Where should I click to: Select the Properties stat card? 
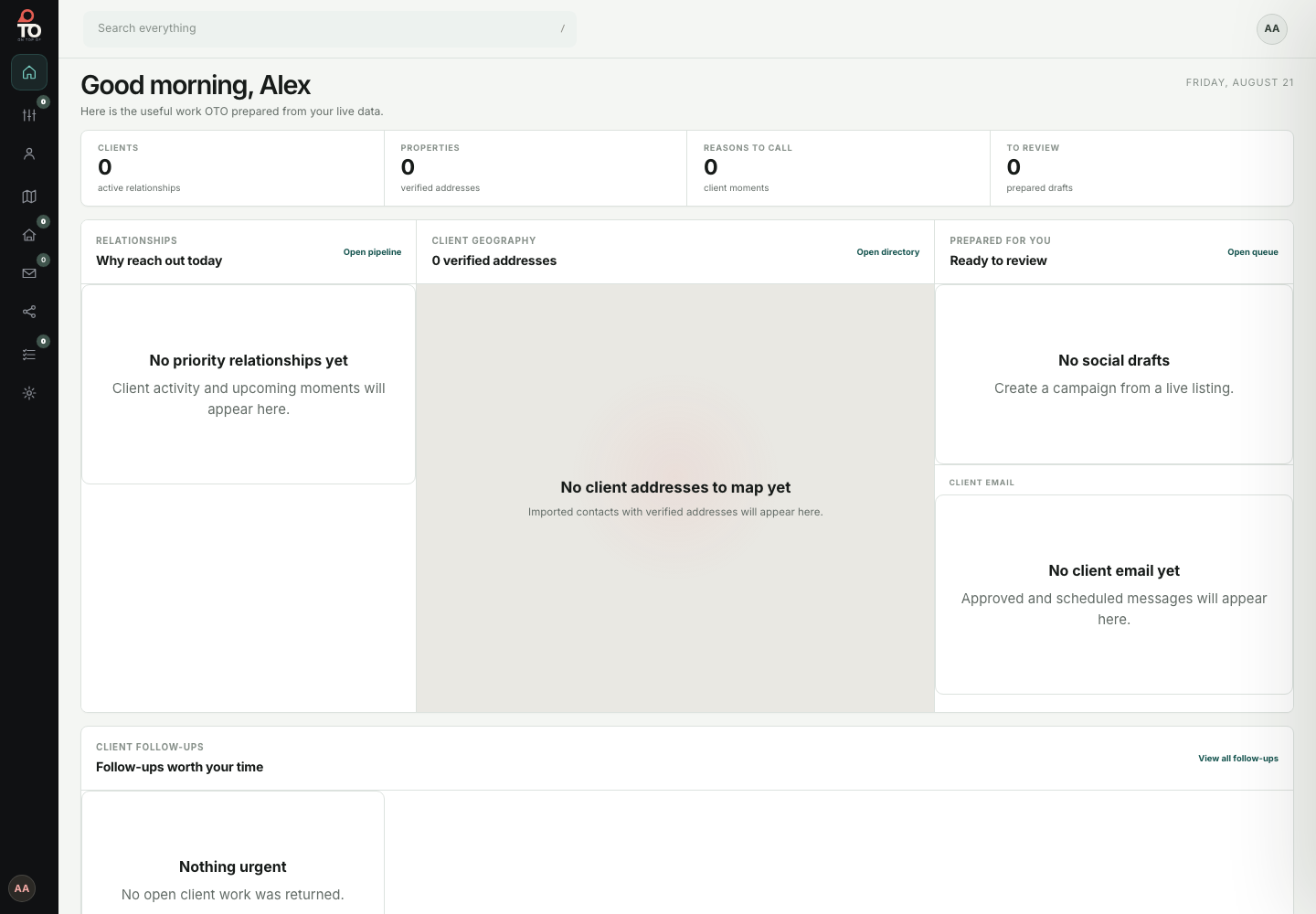pos(536,168)
